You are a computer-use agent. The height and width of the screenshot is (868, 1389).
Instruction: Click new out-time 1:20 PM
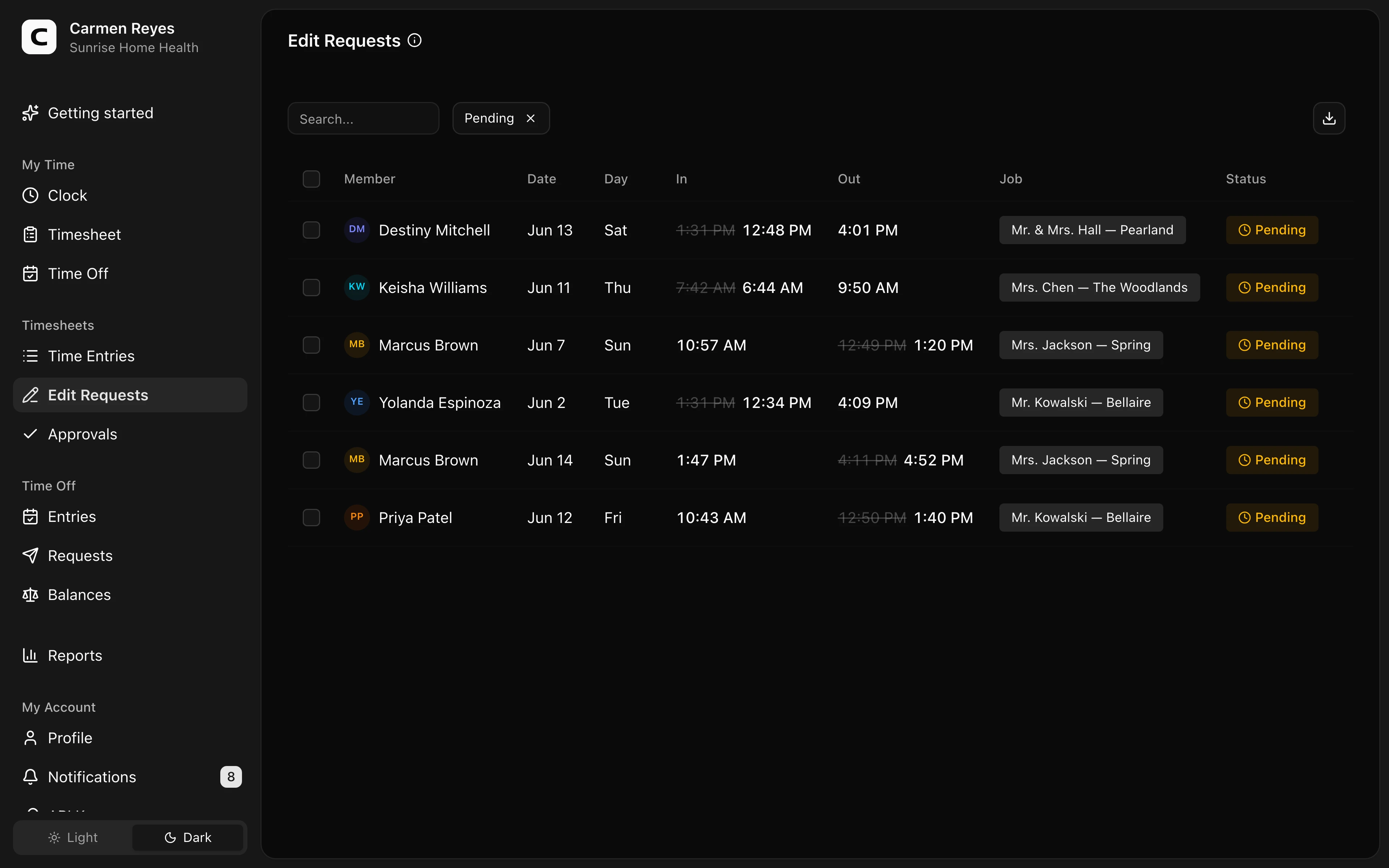[x=943, y=345]
